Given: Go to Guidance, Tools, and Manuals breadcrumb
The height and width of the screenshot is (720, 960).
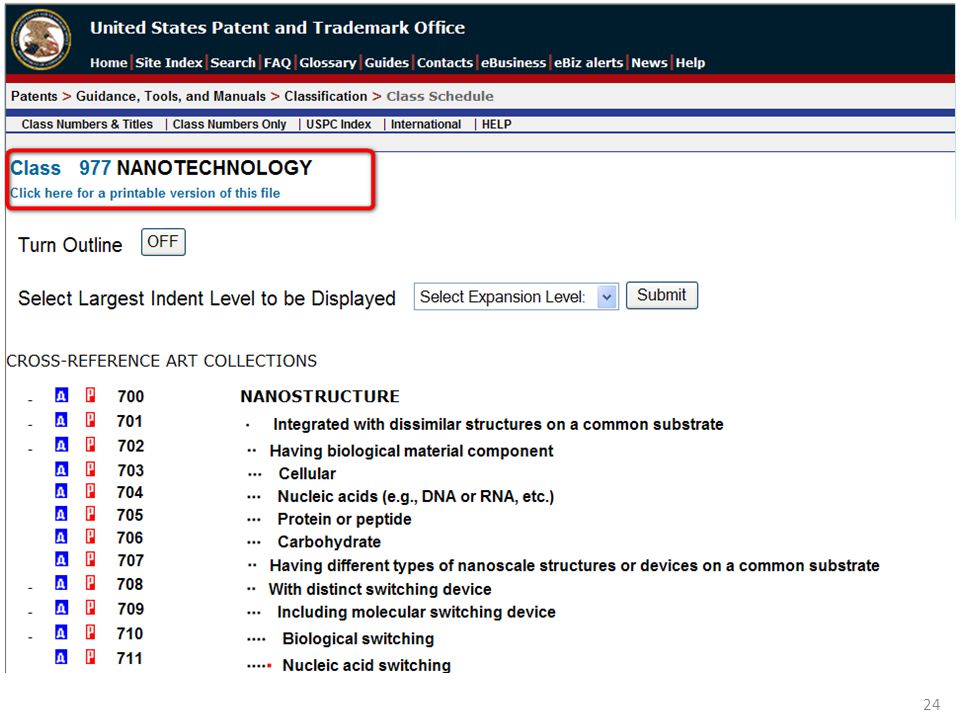Looking at the screenshot, I should click(x=171, y=96).
